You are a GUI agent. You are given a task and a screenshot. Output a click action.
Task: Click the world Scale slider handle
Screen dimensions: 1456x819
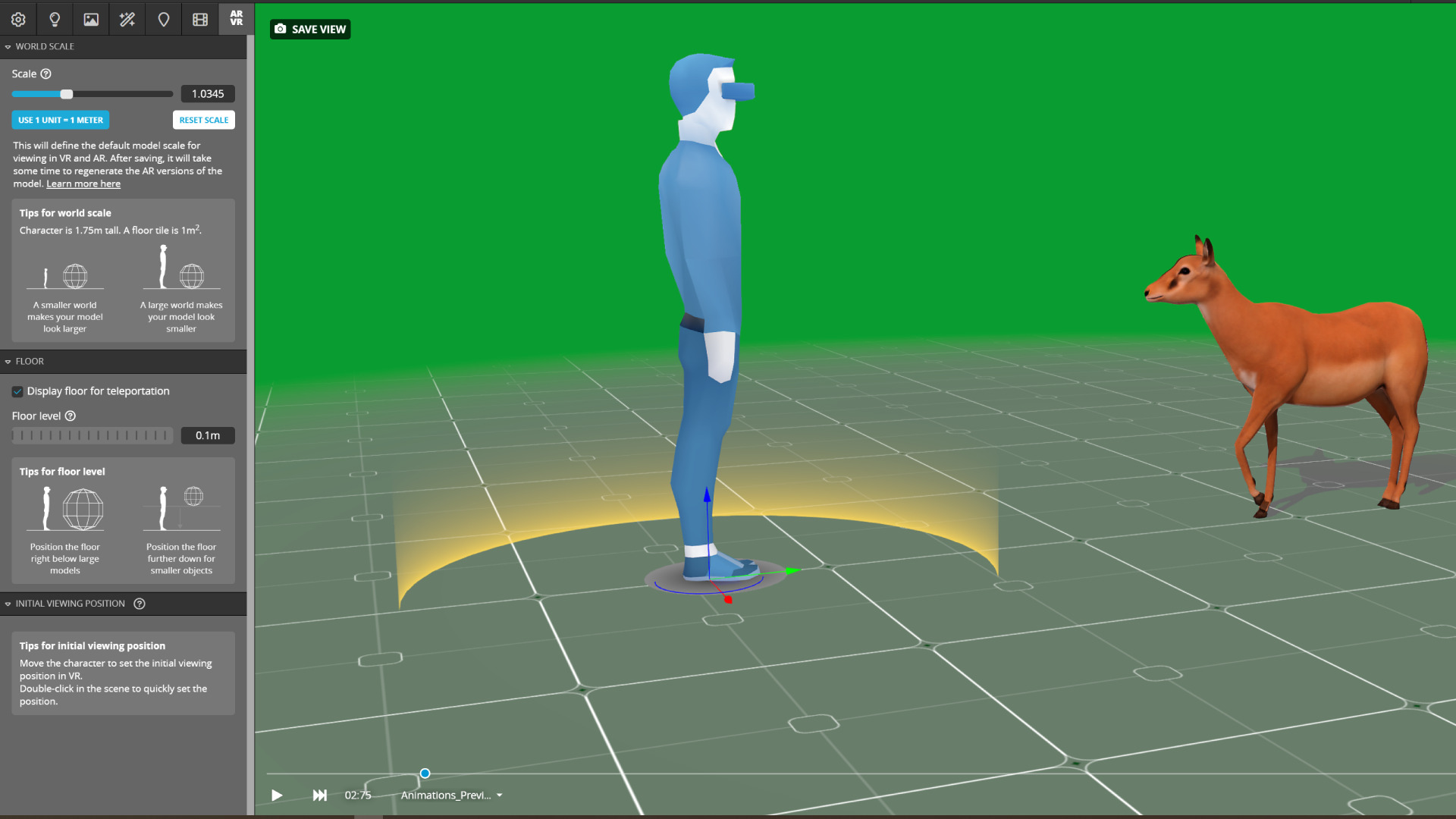click(67, 94)
